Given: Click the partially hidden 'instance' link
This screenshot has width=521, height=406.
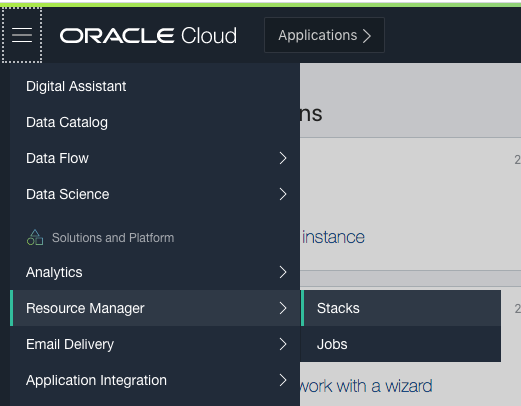Looking at the screenshot, I should click(x=333, y=237).
